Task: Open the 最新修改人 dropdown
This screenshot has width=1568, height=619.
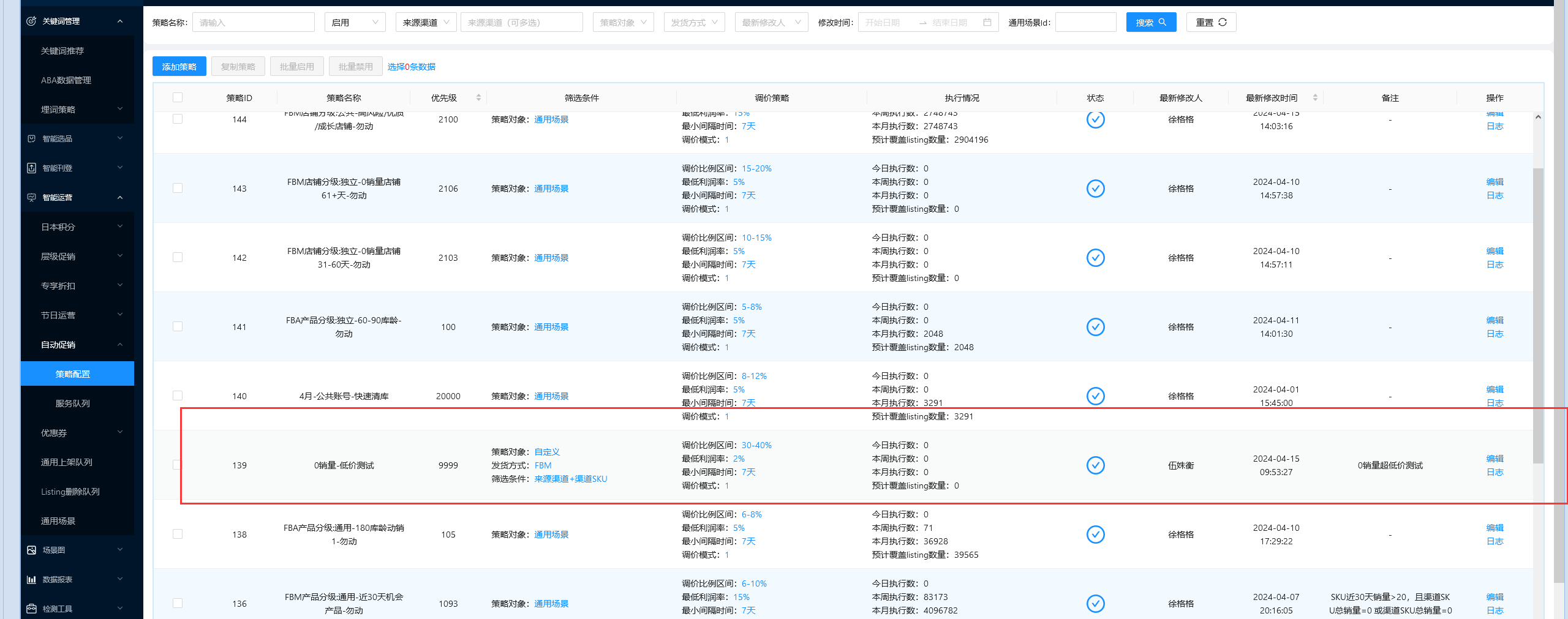Action: point(771,22)
